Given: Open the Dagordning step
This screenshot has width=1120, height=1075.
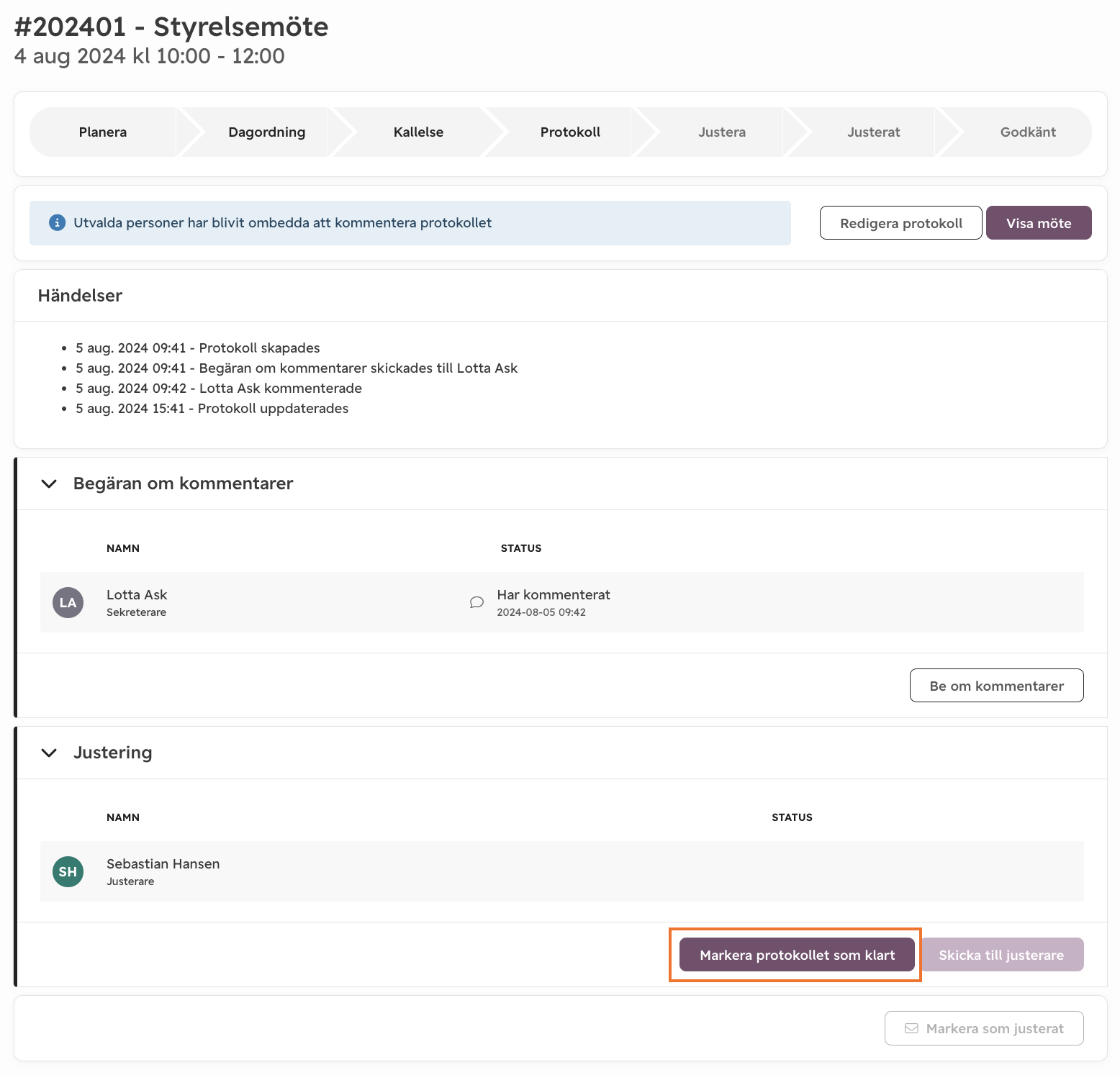Looking at the screenshot, I should 267,132.
